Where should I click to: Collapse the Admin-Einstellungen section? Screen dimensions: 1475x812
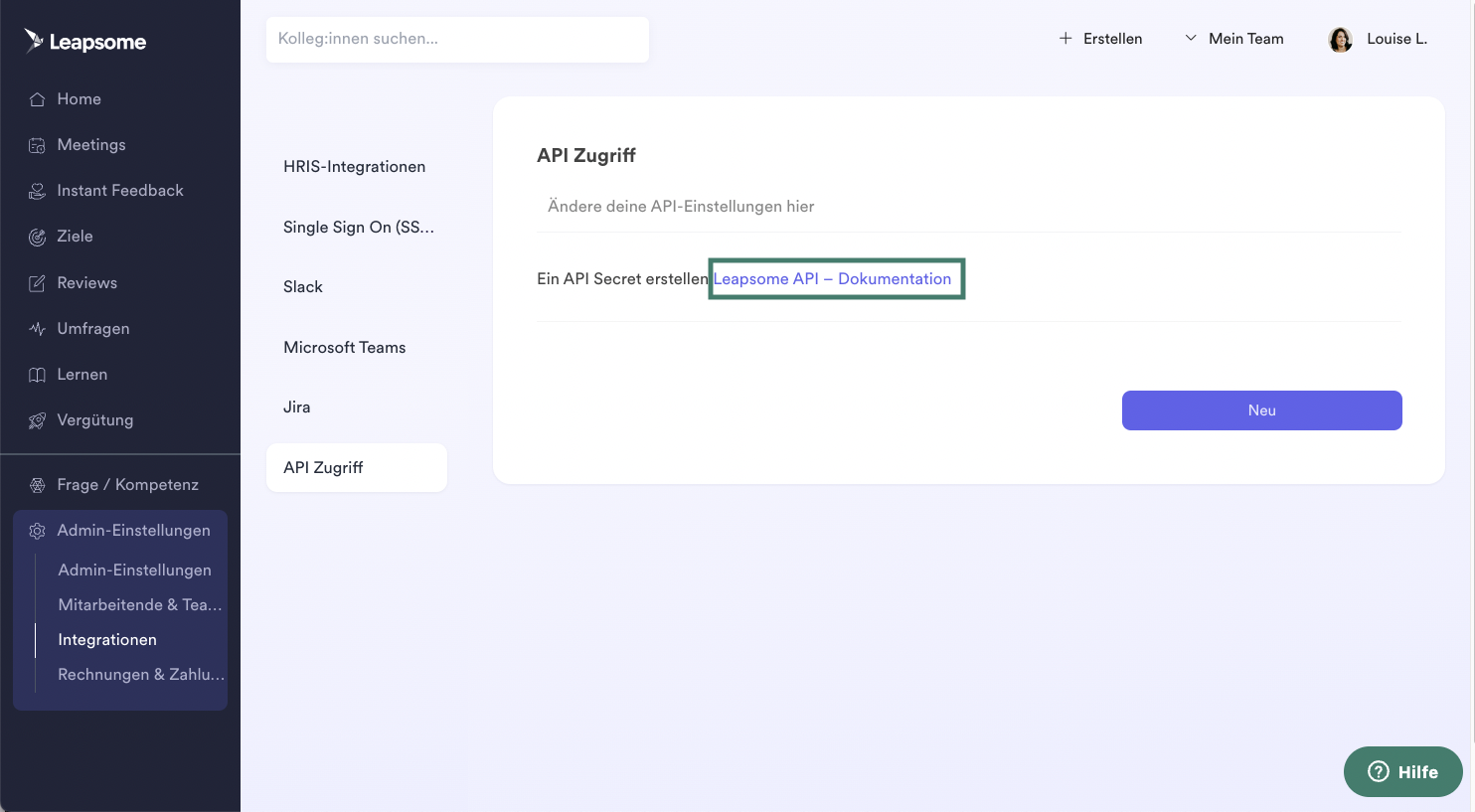(120, 531)
